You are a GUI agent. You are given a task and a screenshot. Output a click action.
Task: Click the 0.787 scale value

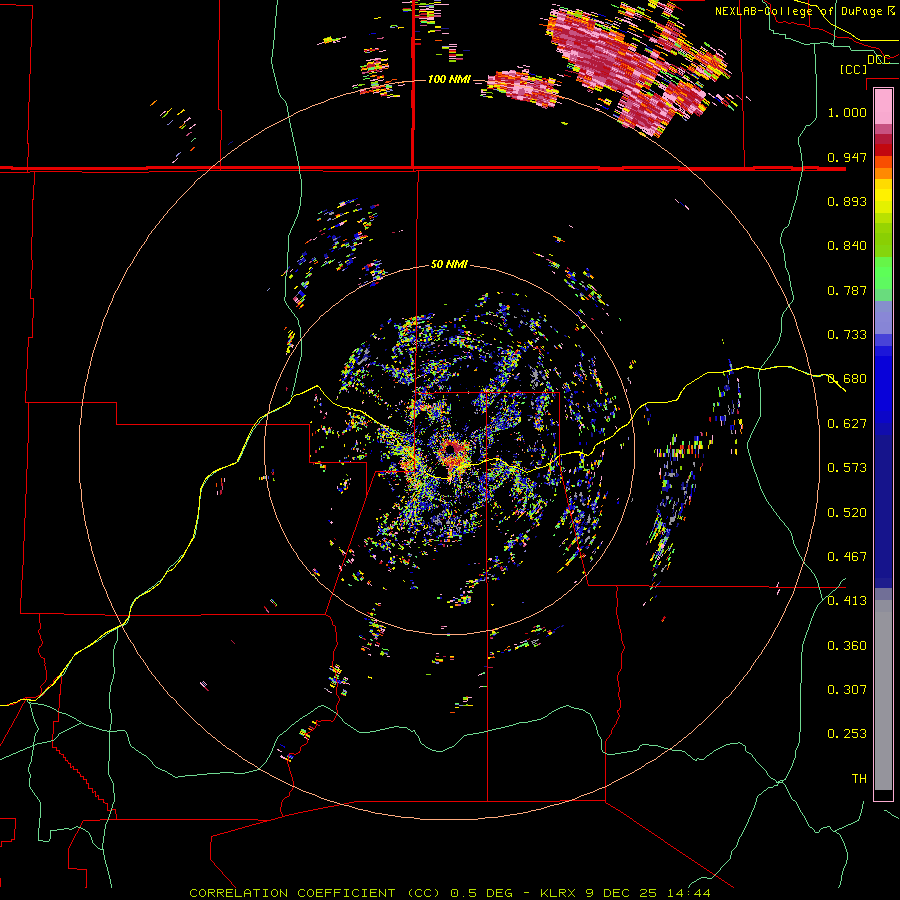(847, 290)
